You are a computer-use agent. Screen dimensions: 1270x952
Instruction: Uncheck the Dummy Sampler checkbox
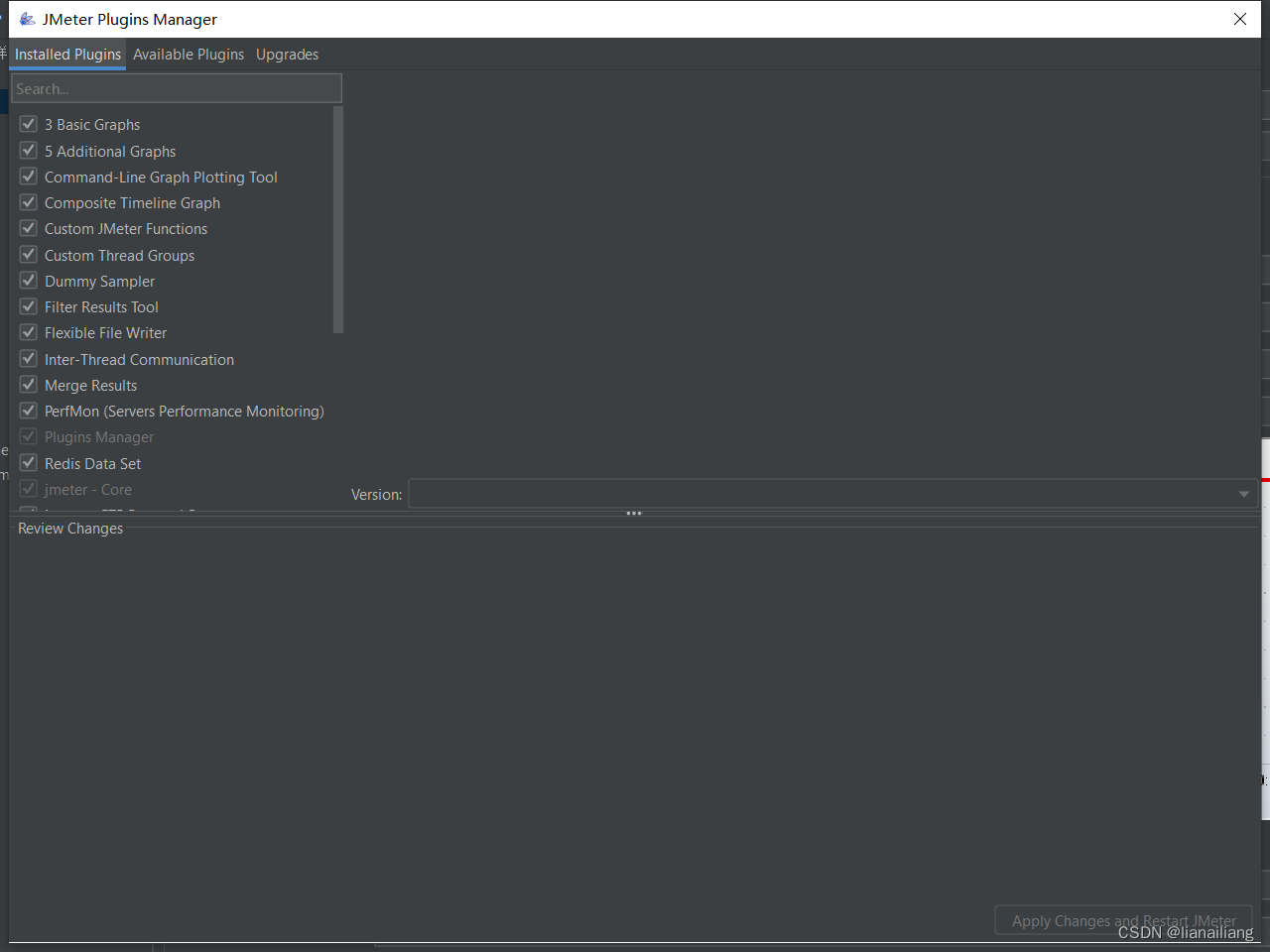point(29,281)
